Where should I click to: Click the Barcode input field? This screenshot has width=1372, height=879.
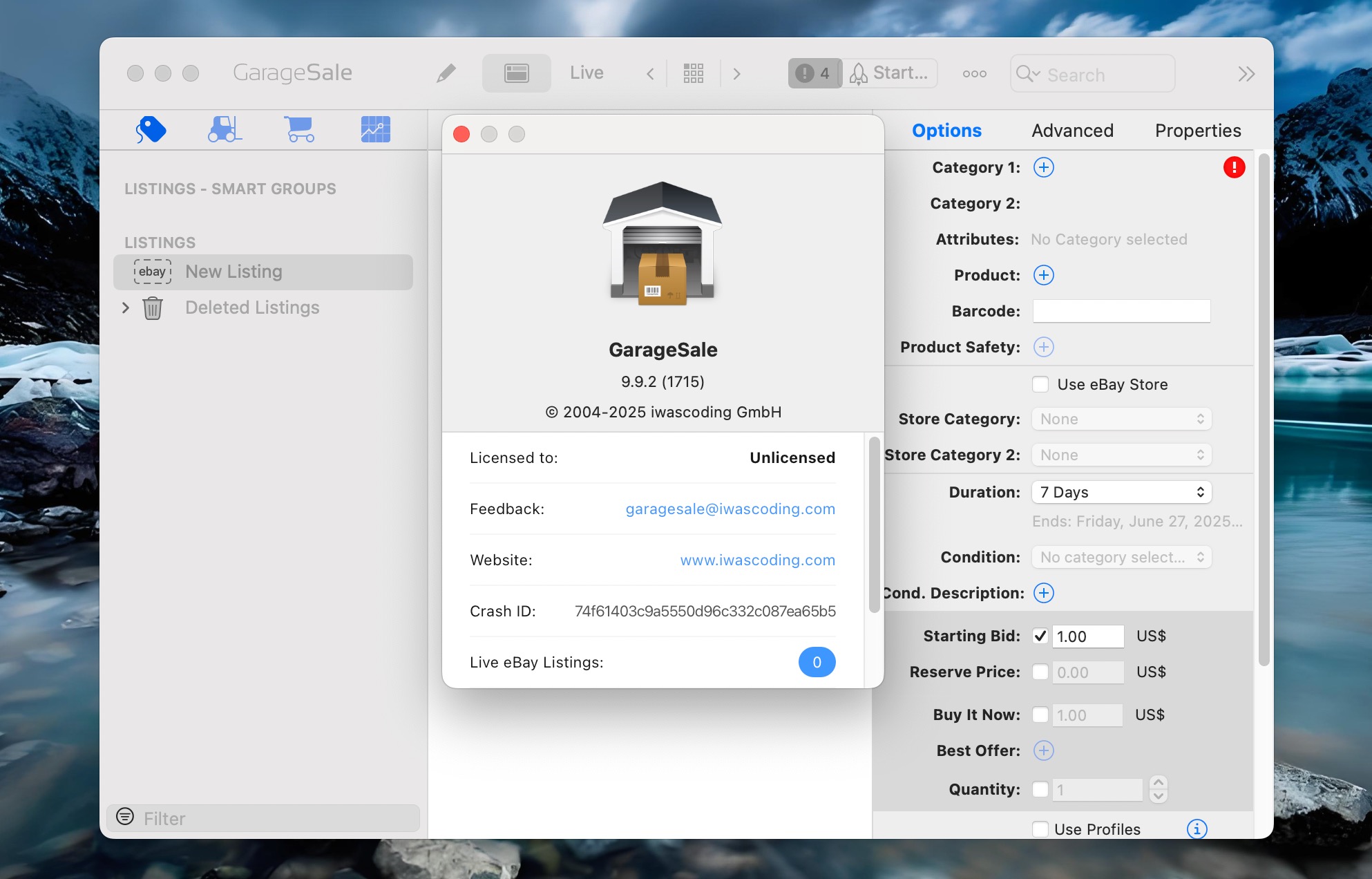pyautogui.click(x=1121, y=311)
